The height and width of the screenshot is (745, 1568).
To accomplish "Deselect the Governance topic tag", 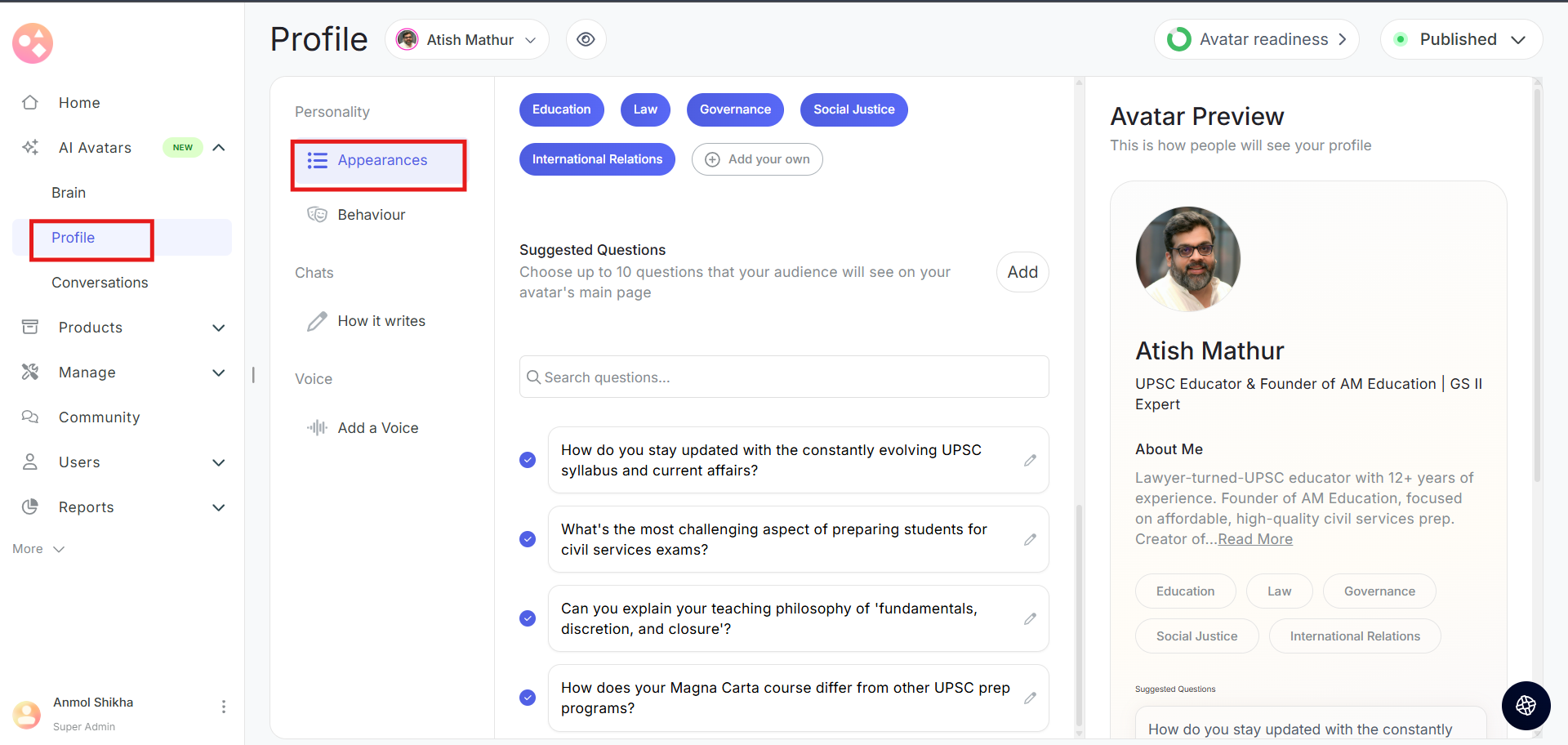I will click(x=734, y=109).
